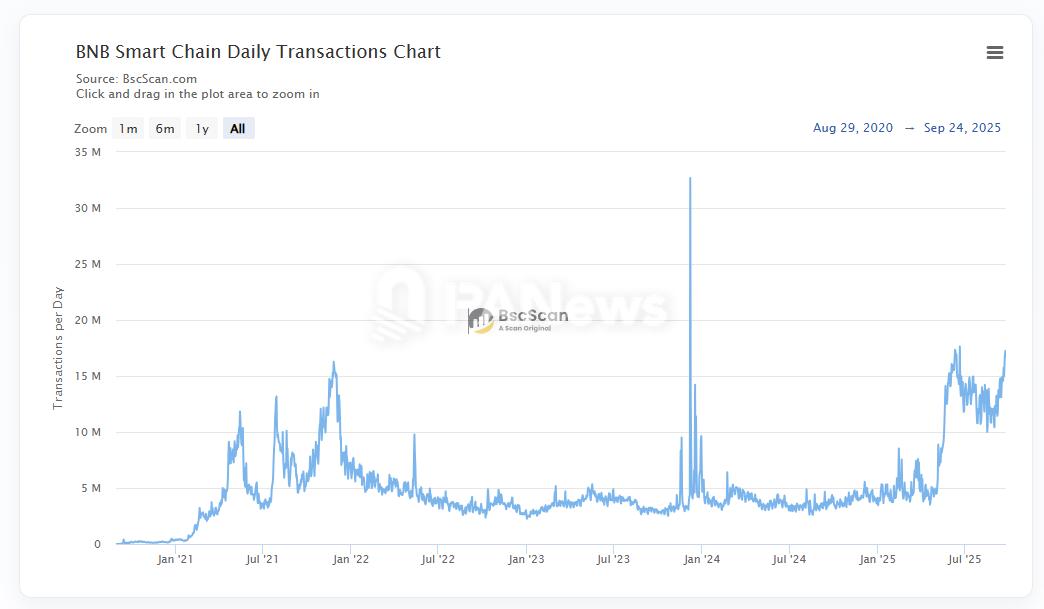Click the arrow between the date range fields
The image size is (1044, 609).
tap(909, 128)
